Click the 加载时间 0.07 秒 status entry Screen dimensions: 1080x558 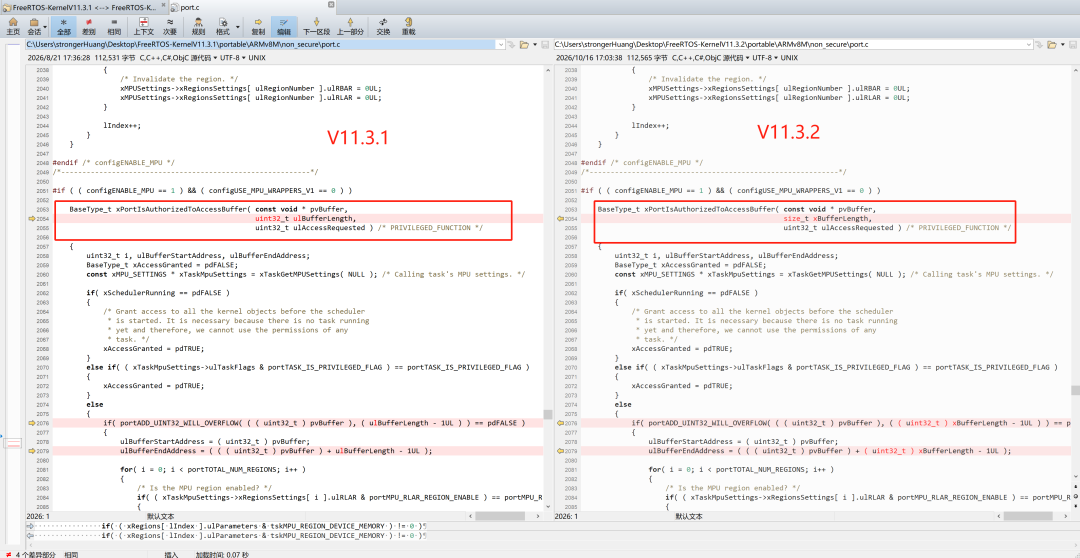[222, 554]
